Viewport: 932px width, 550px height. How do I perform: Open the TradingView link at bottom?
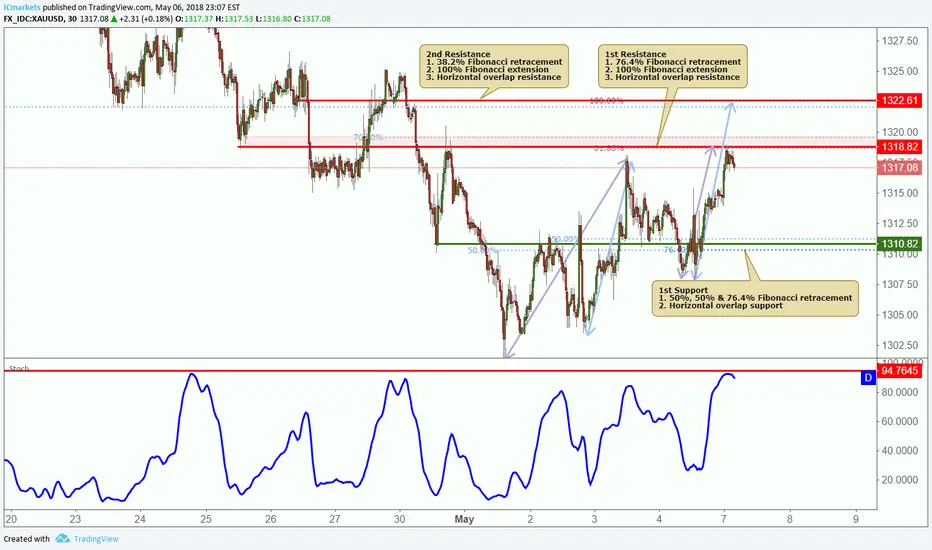point(96,539)
